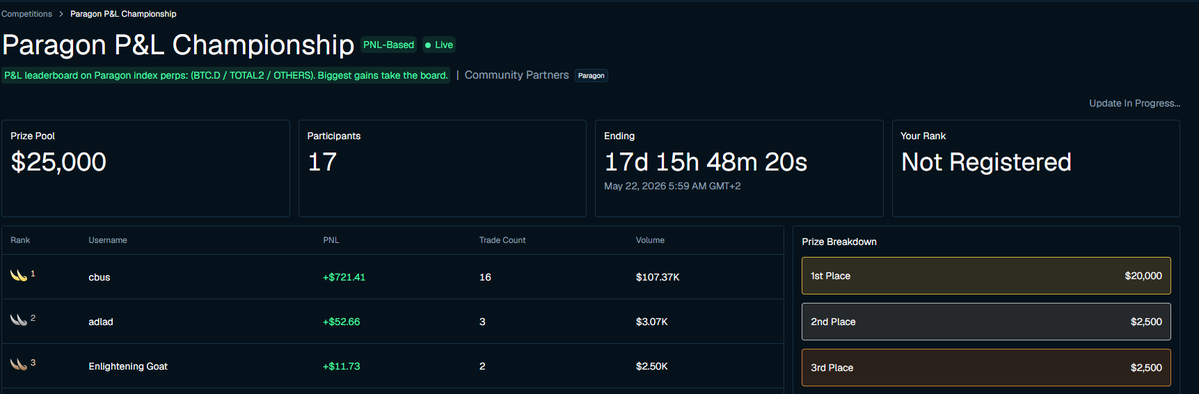Sort by the PNL column header

(x=331, y=240)
